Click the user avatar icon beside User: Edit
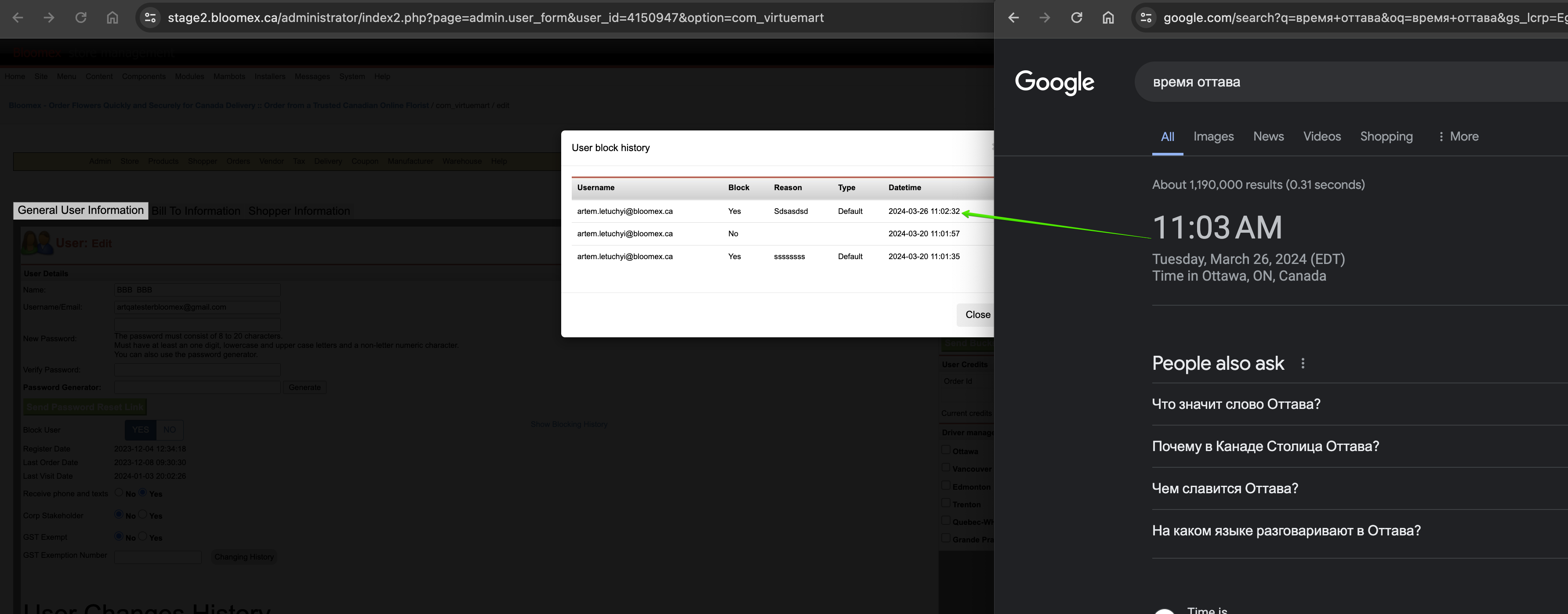 (x=37, y=243)
